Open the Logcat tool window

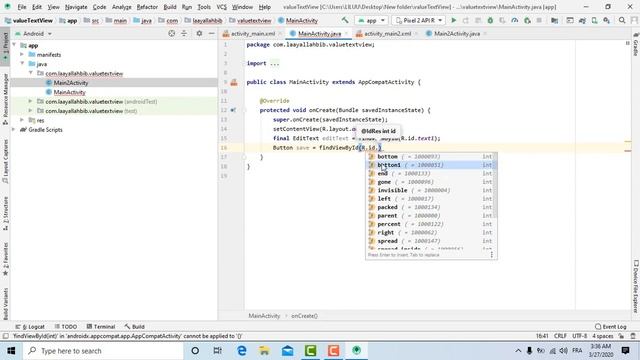(x=30, y=327)
